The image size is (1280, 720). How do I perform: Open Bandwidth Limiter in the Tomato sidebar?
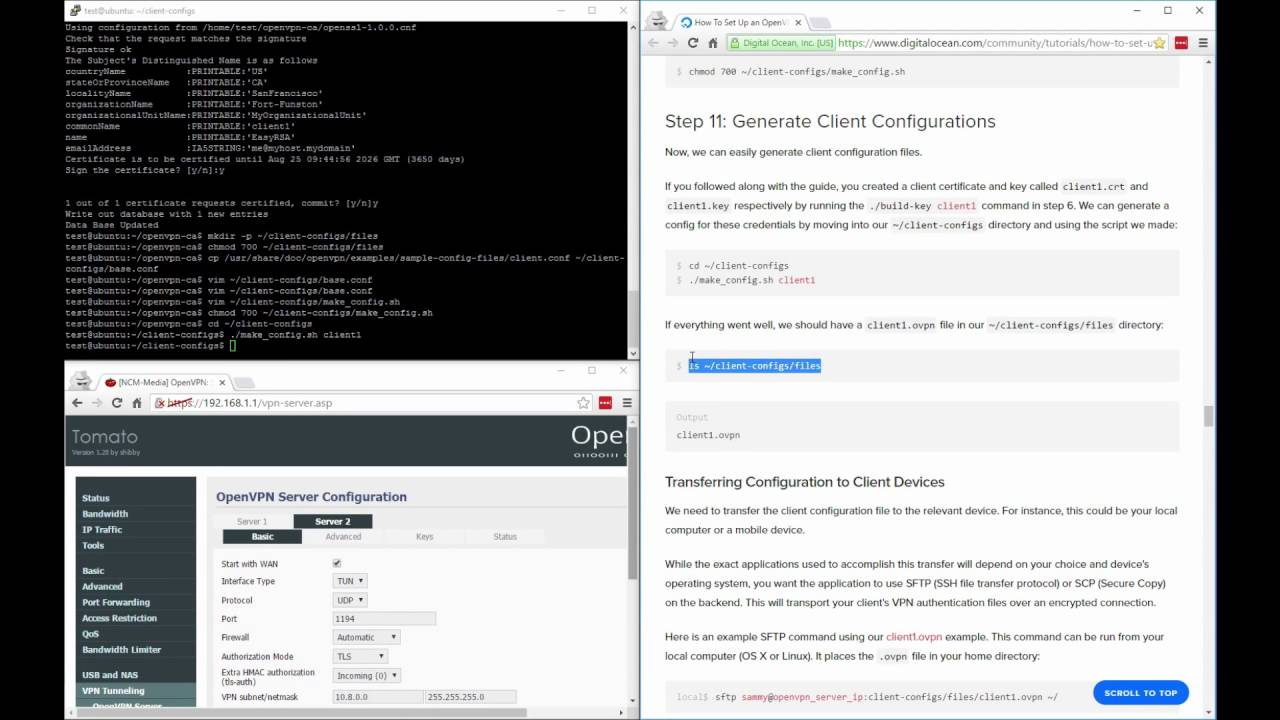click(x=121, y=650)
